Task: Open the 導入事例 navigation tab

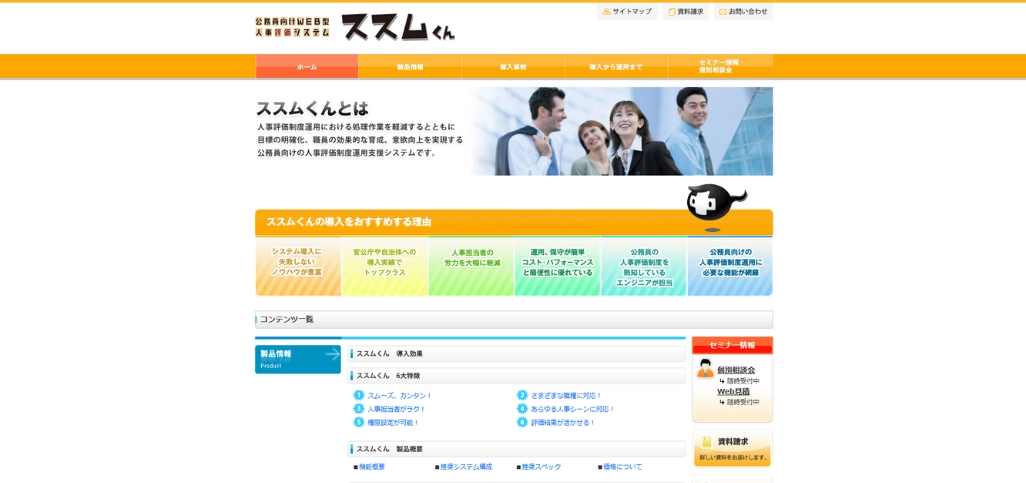Action: [513, 67]
